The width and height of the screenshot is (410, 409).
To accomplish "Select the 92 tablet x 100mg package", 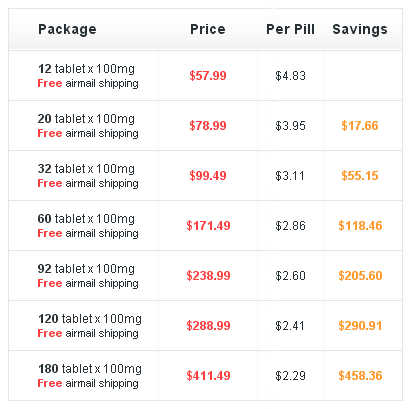I will click(86, 269).
